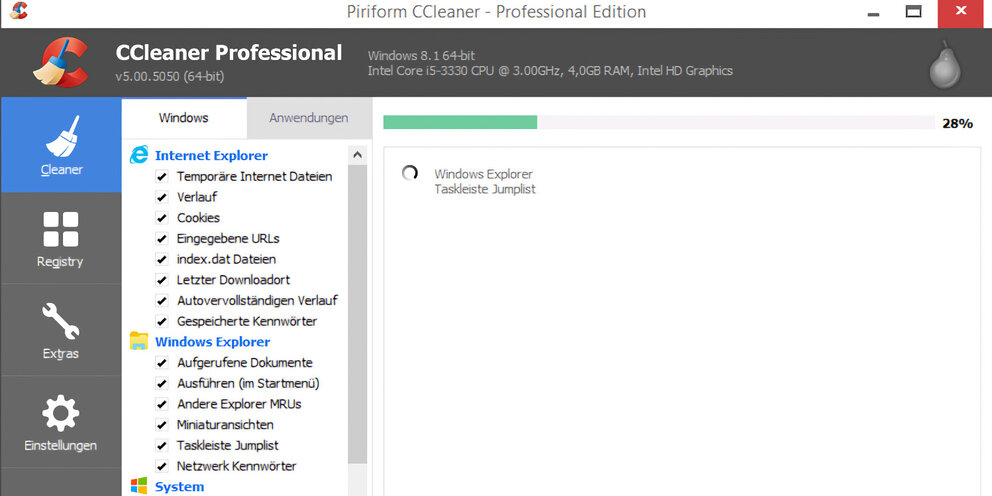Disable Letzter Downloadort checkbox
The height and width of the screenshot is (496, 992).
pos(162,280)
